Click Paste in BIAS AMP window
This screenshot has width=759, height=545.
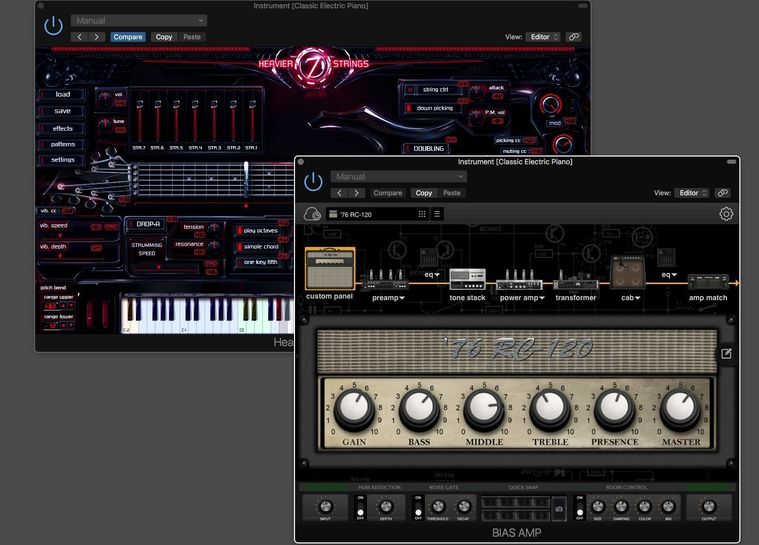point(452,193)
